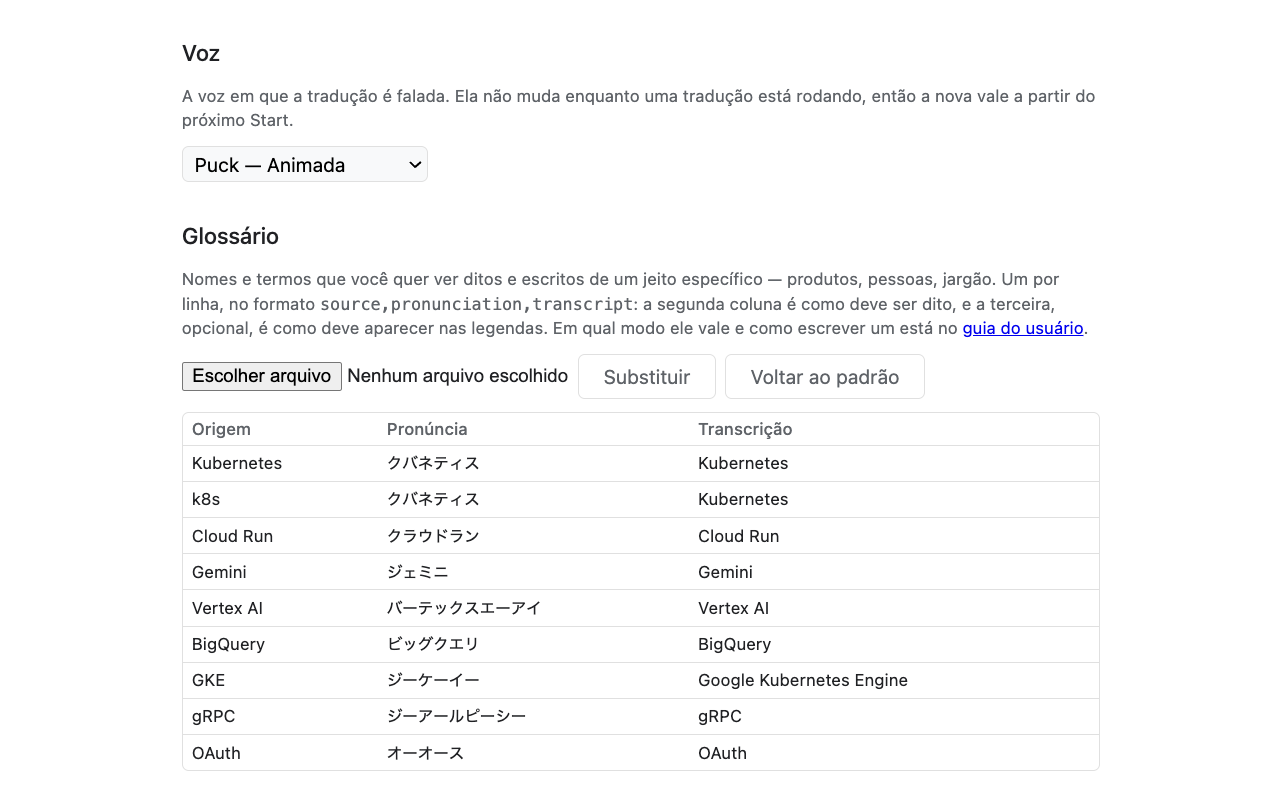Select the 'GKE' origin cell
1280x800 pixels.
(208, 680)
